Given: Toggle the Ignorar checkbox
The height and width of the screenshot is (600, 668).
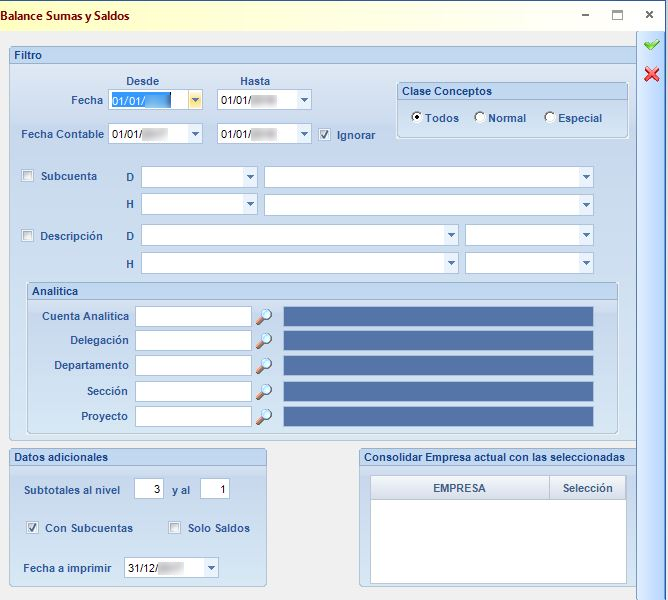Looking at the screenshot, I should [x=325, y=135].
